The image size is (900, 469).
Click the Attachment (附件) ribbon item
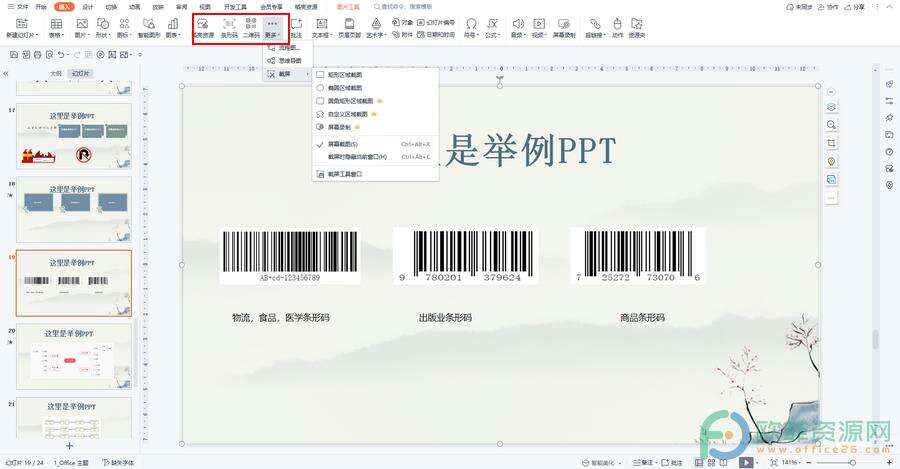(402, 34)
